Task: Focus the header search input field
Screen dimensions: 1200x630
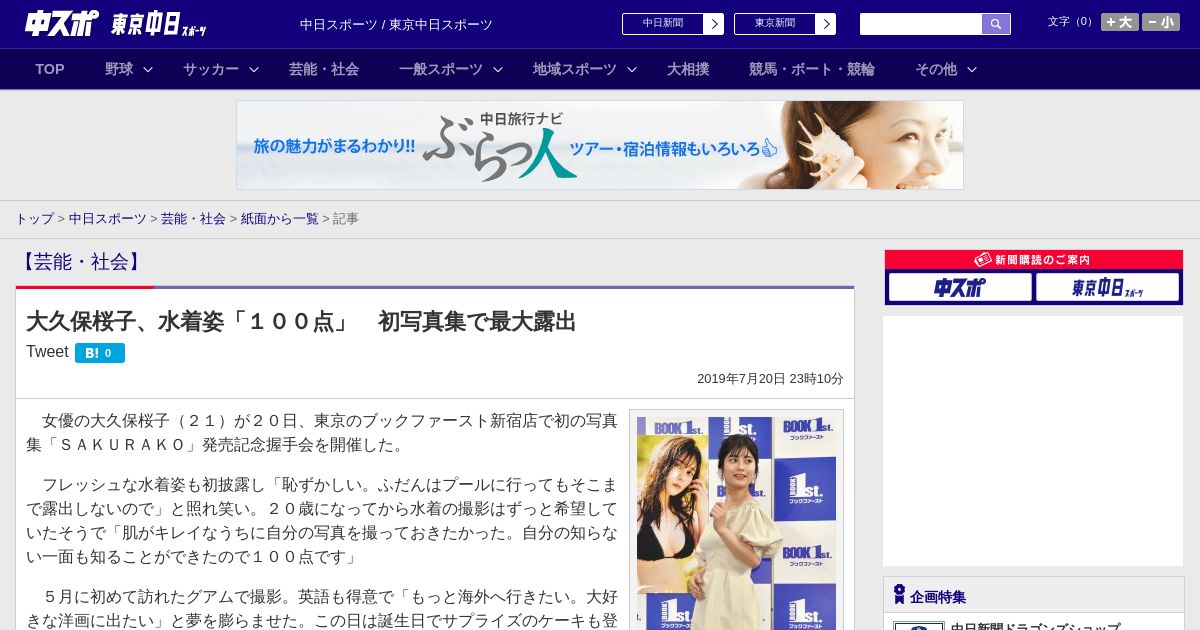Action: [x=921, y=24]
